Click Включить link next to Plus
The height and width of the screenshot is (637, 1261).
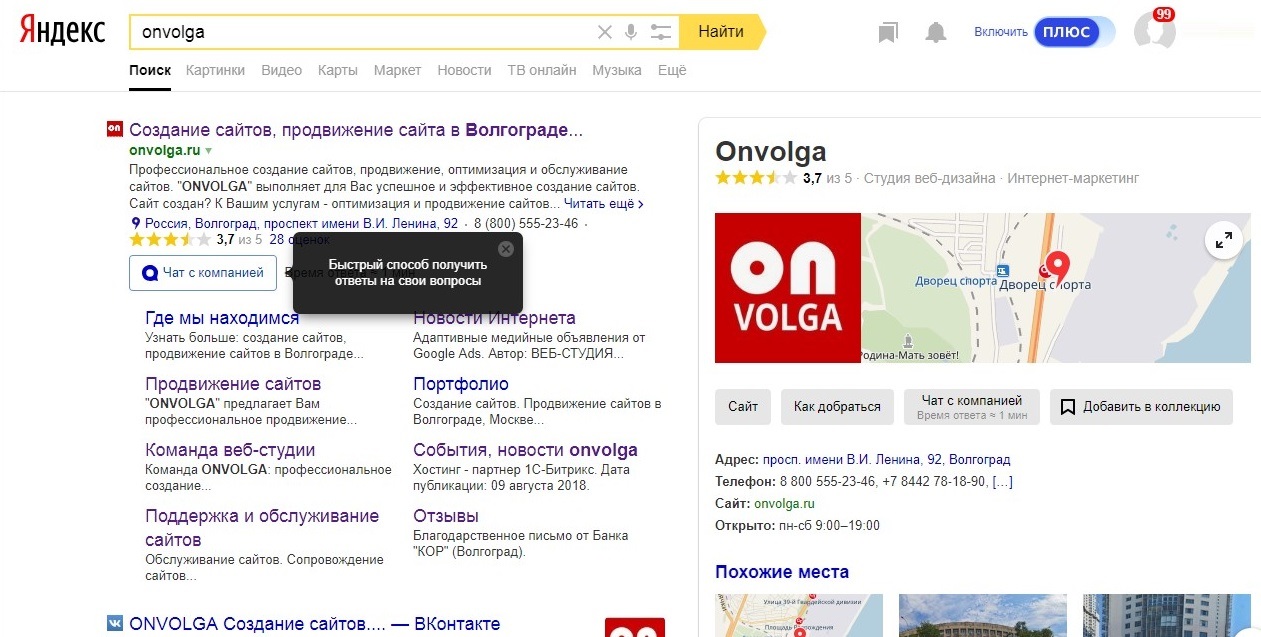tap(1001, 32)
